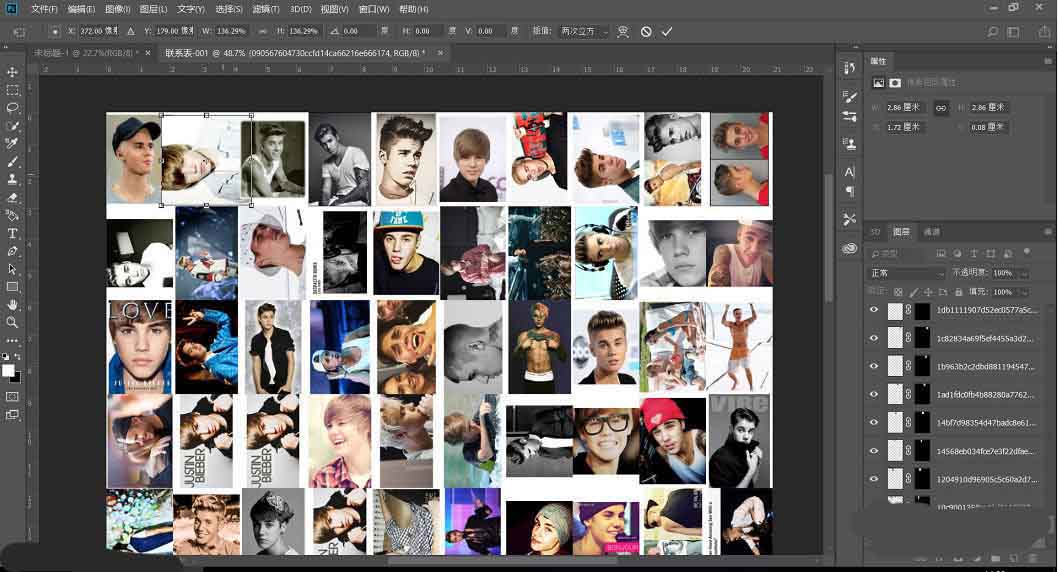The width and height of the screenshot is (1058, 572).
Task: Select the Zoom magnifier tool
Action: 12,323
